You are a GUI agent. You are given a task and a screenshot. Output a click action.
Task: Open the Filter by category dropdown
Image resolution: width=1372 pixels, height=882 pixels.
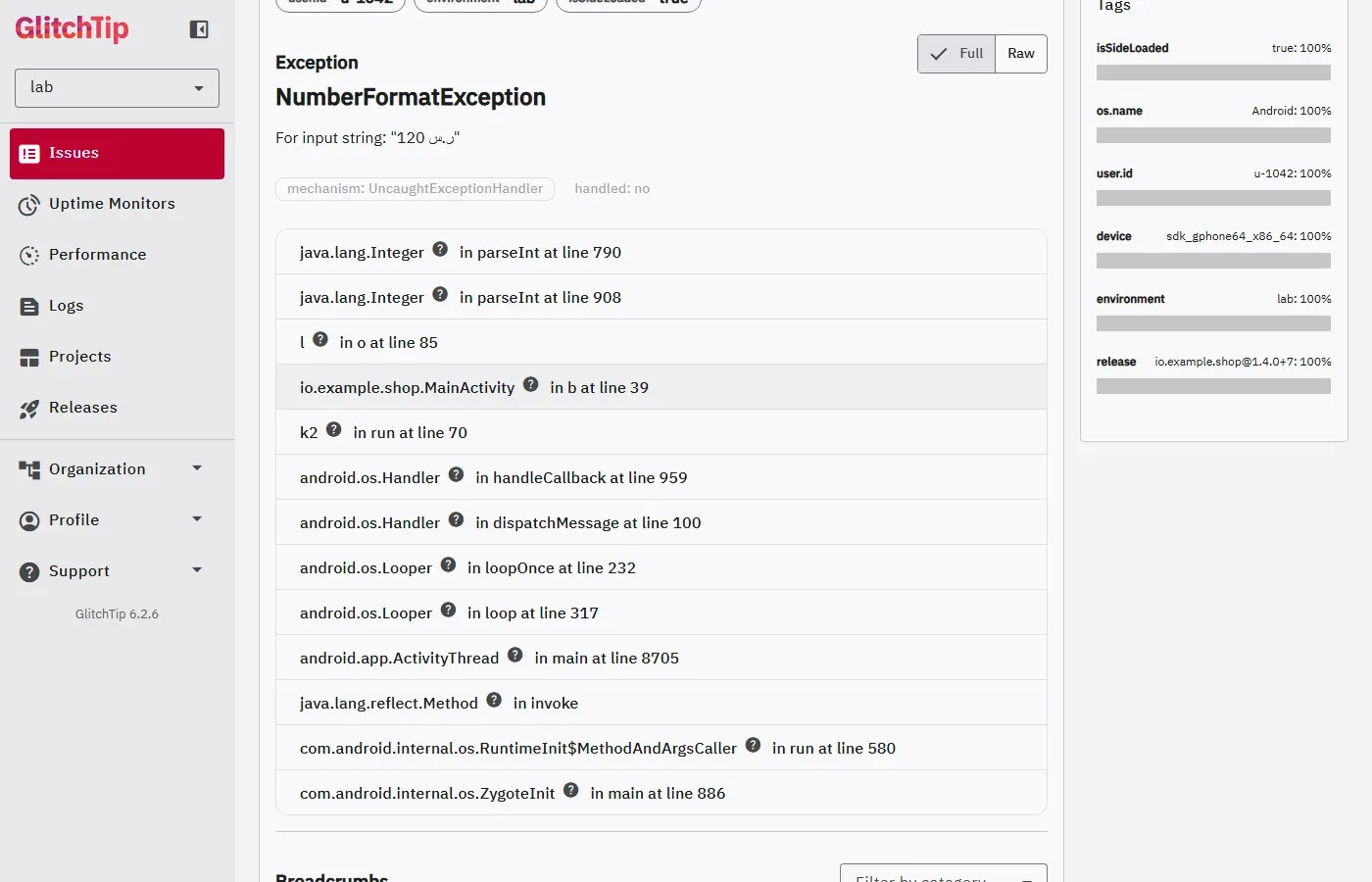[x=943, y=873]
